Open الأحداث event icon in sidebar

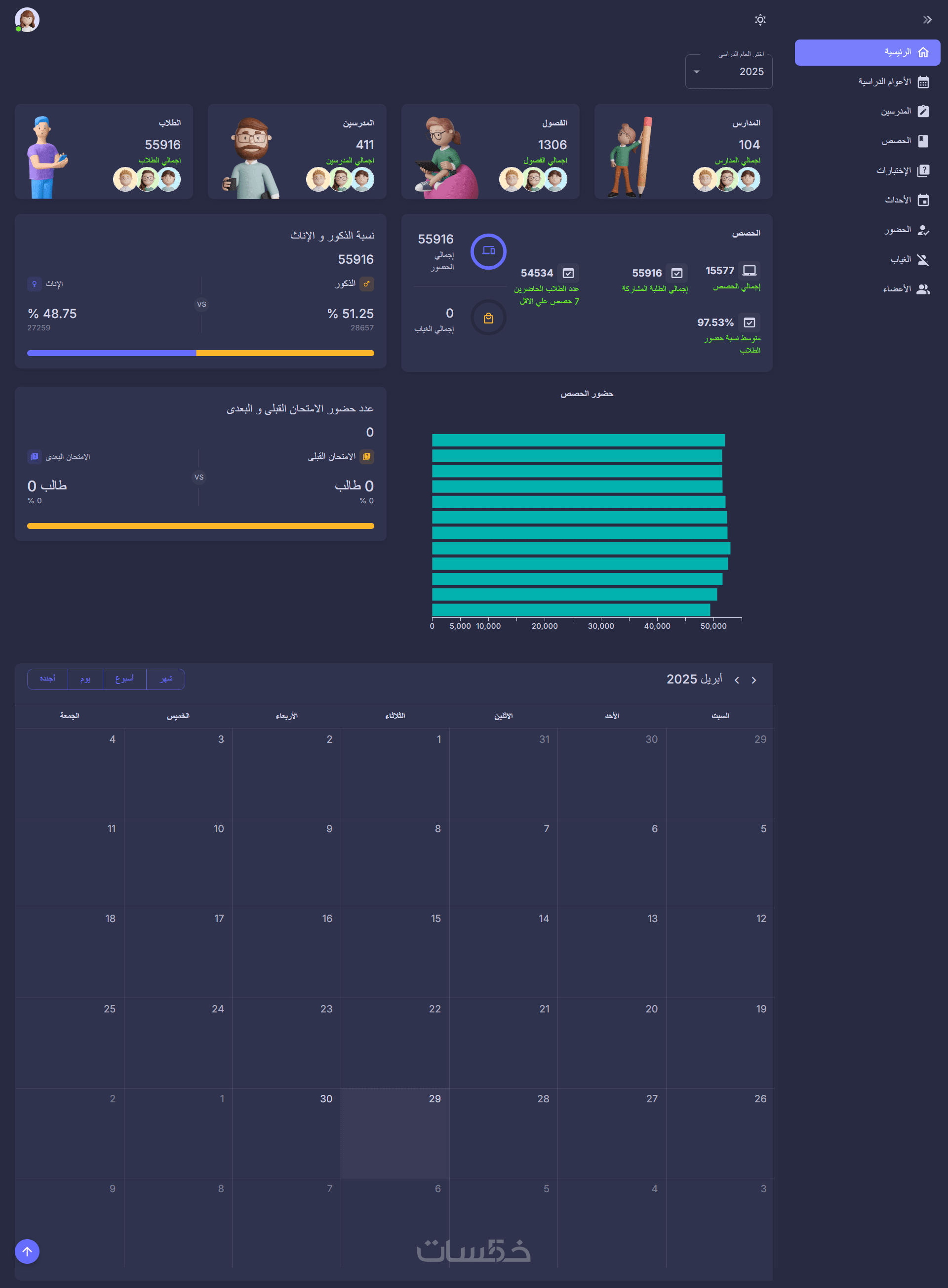point(923,201)
